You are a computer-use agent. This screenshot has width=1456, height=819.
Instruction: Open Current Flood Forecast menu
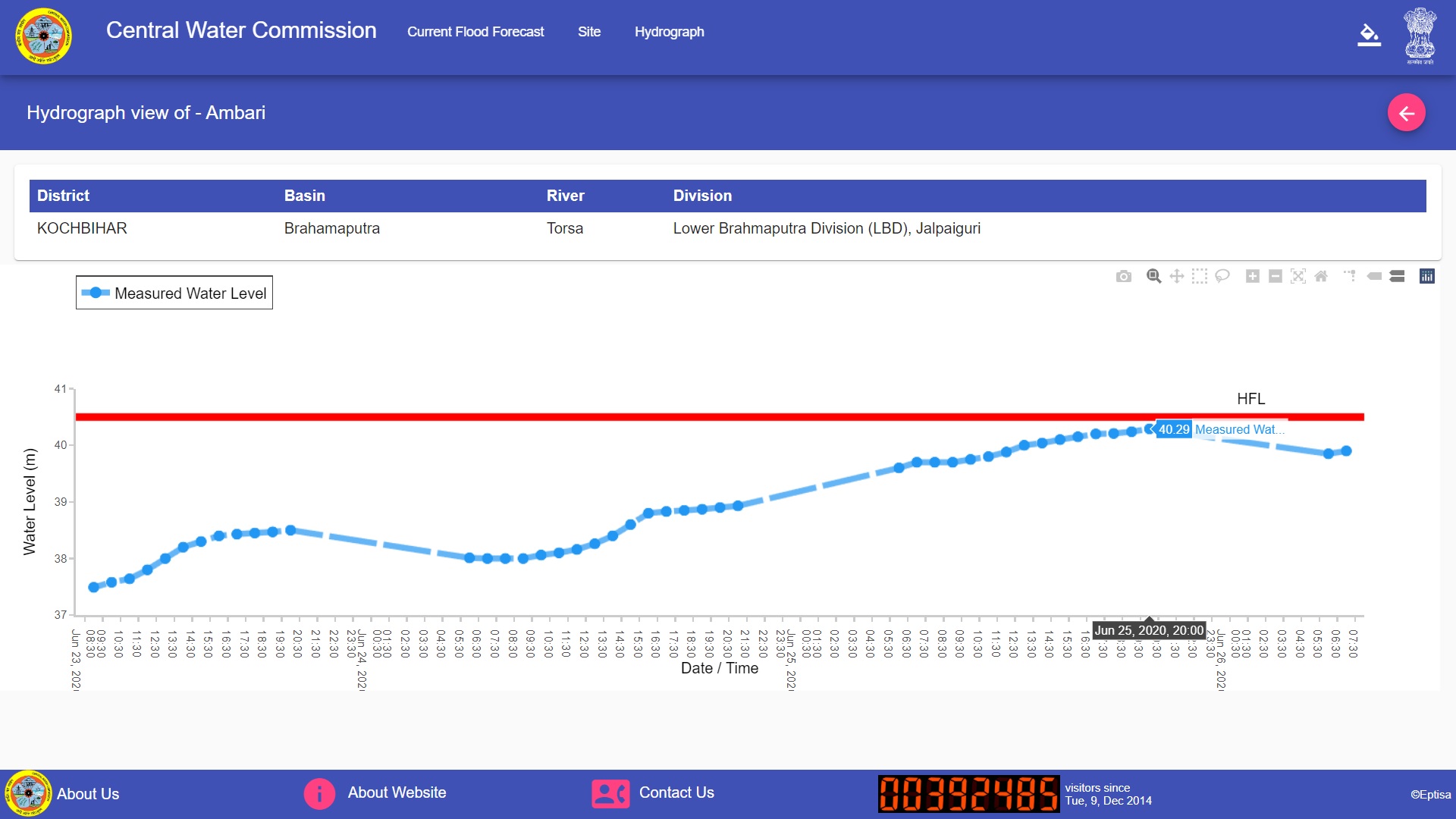point(475,32)
